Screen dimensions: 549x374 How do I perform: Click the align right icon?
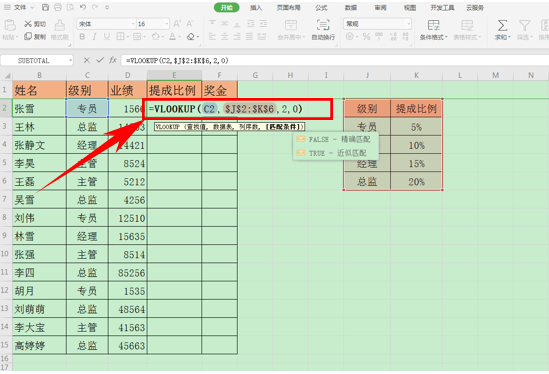[x=237, y=36]
